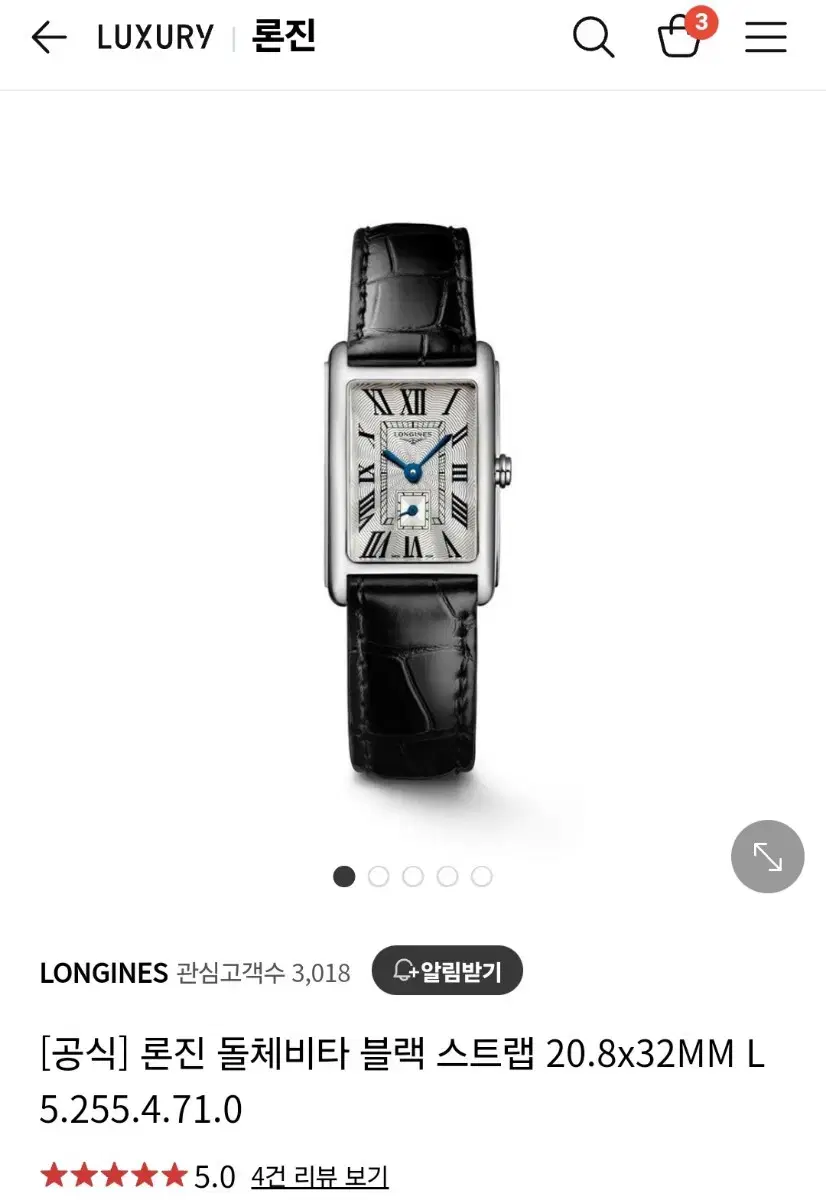This screenshot has height=1200, width=826.
Task: Select the first image indicator dot
Action: point(344,877)
